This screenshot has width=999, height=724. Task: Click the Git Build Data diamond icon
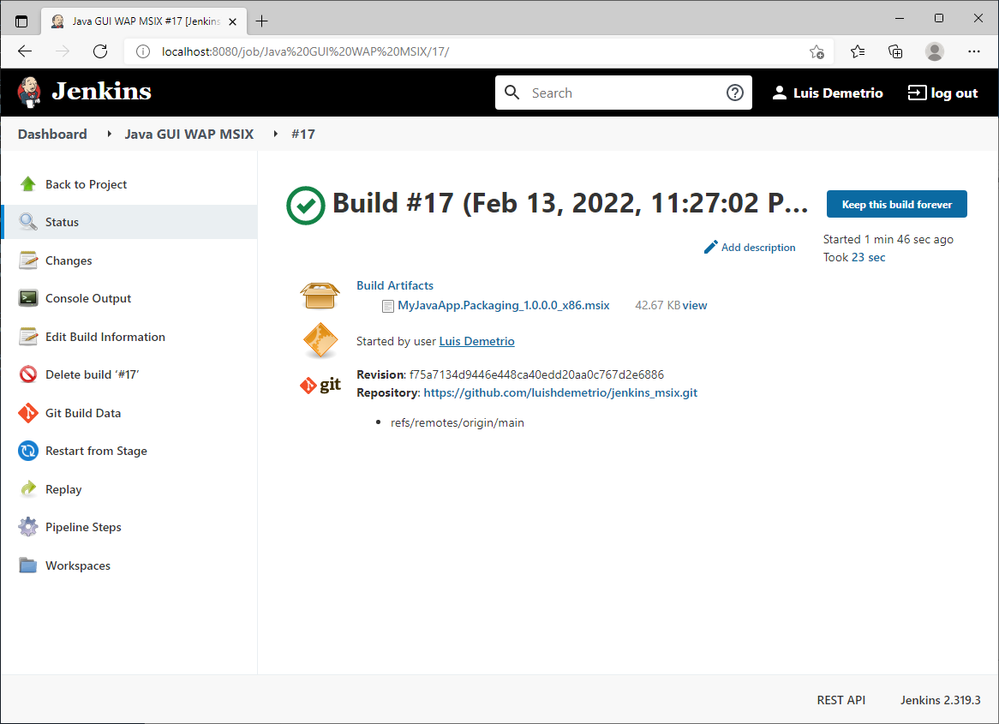(28, 413)
